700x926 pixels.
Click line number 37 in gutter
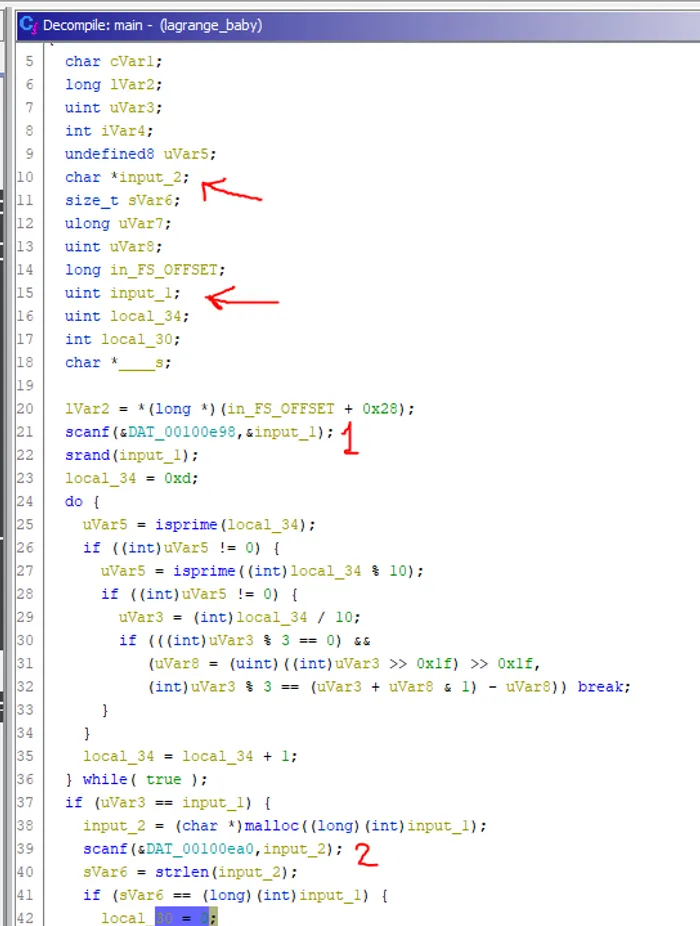[x=25, y=803]
